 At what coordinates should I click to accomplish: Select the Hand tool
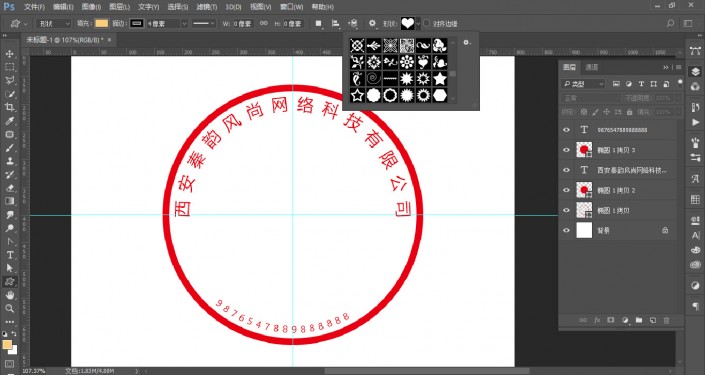tap(9, 295)
